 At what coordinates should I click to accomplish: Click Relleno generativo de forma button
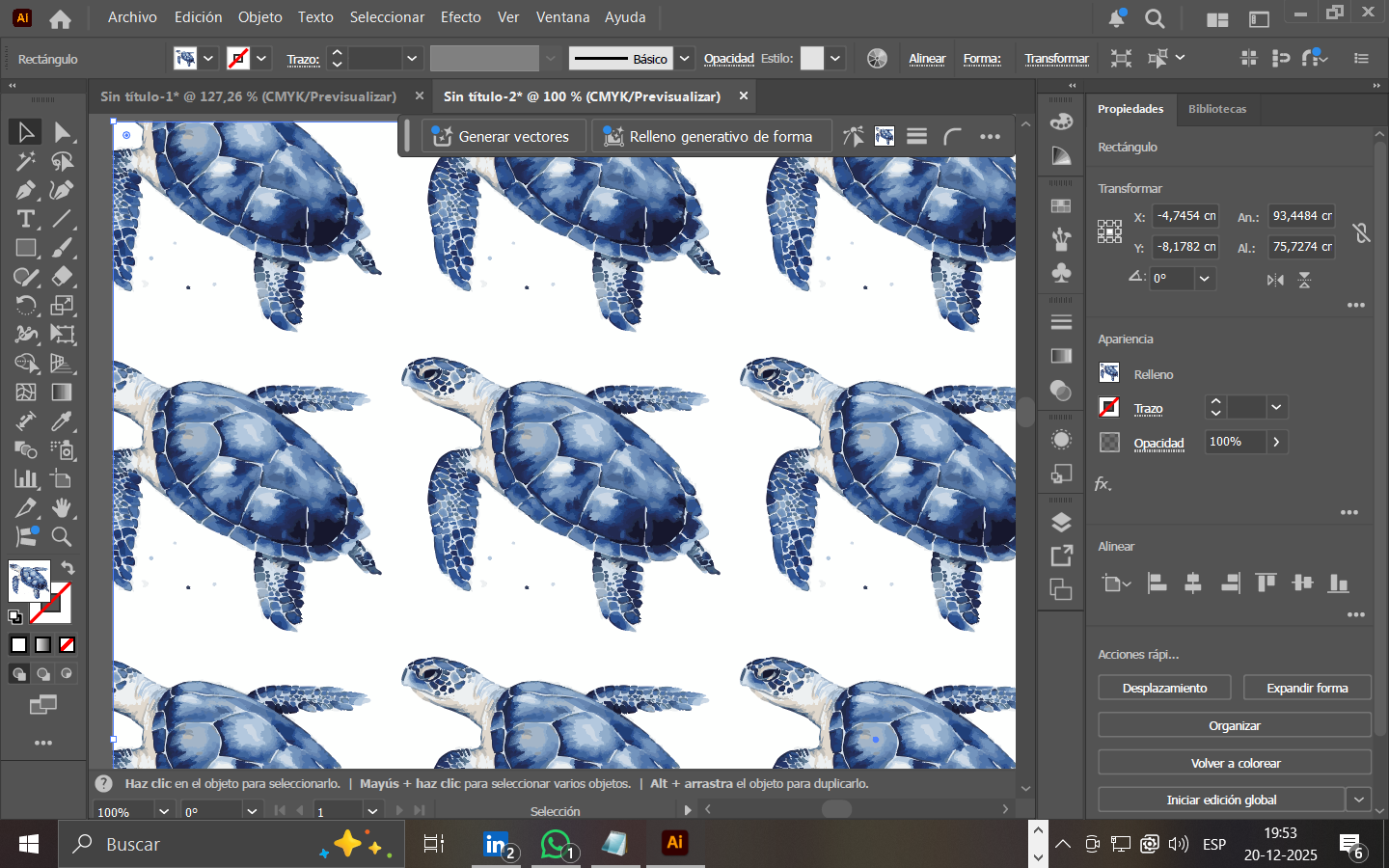[x=710, y=137]
